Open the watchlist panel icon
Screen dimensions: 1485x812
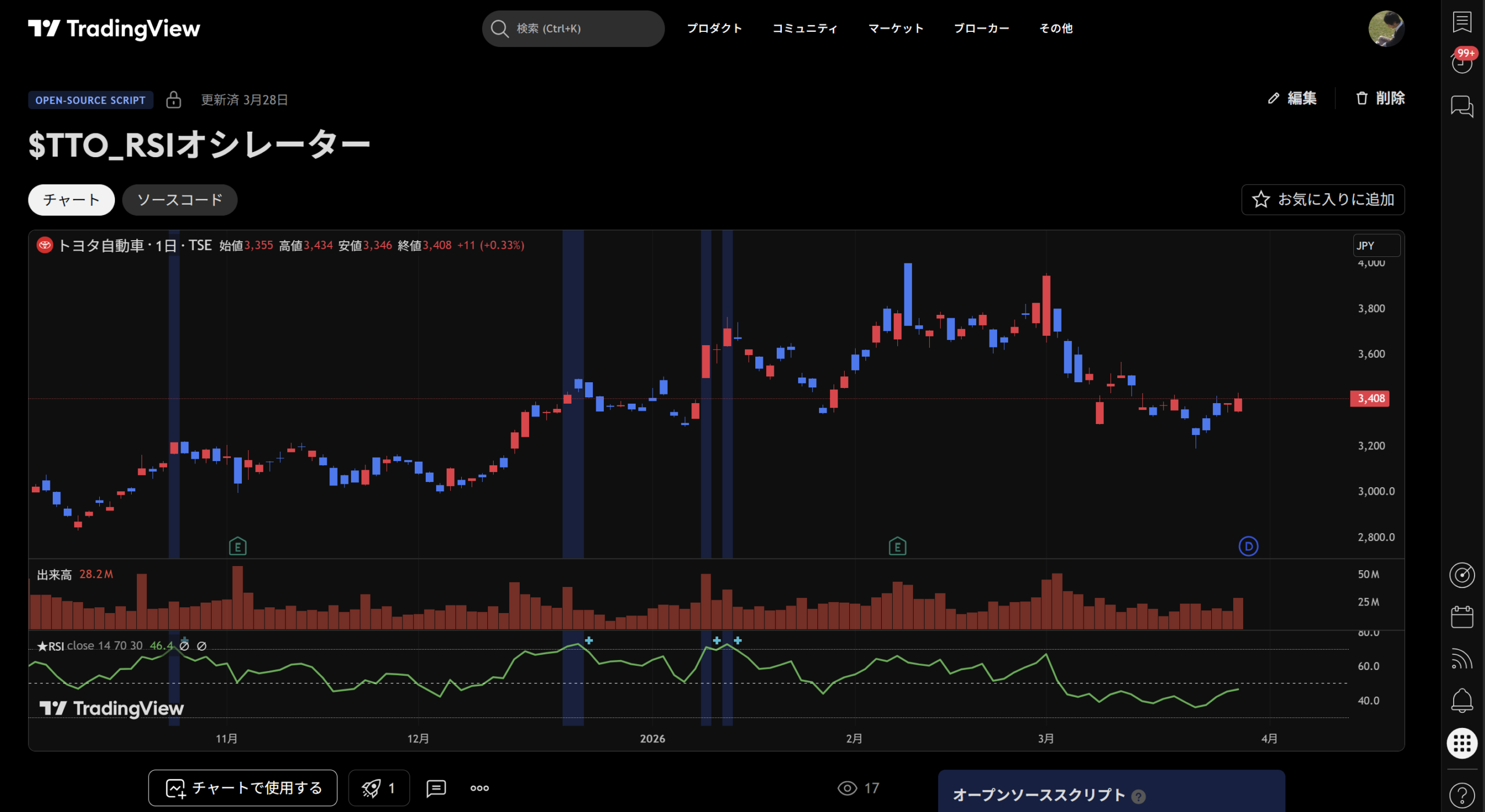click(1462, 23)
